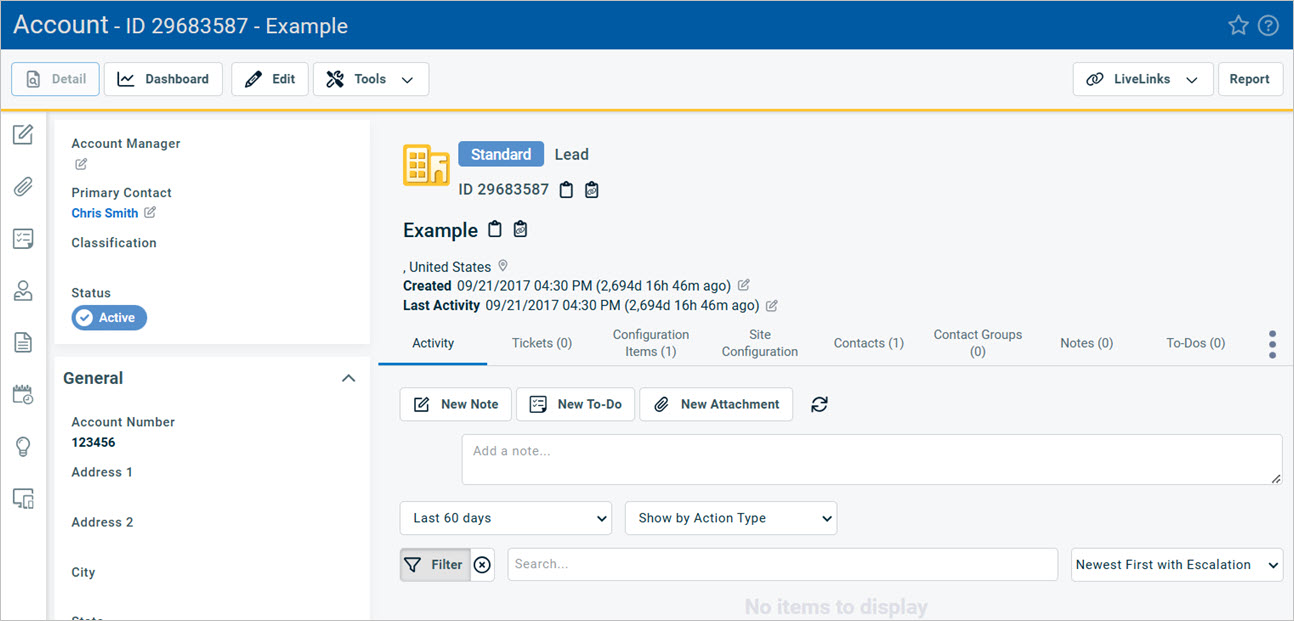Open the Last 60 days dropdown
The height and width of the screenshot is (621, 1294).
coord(505,518)
